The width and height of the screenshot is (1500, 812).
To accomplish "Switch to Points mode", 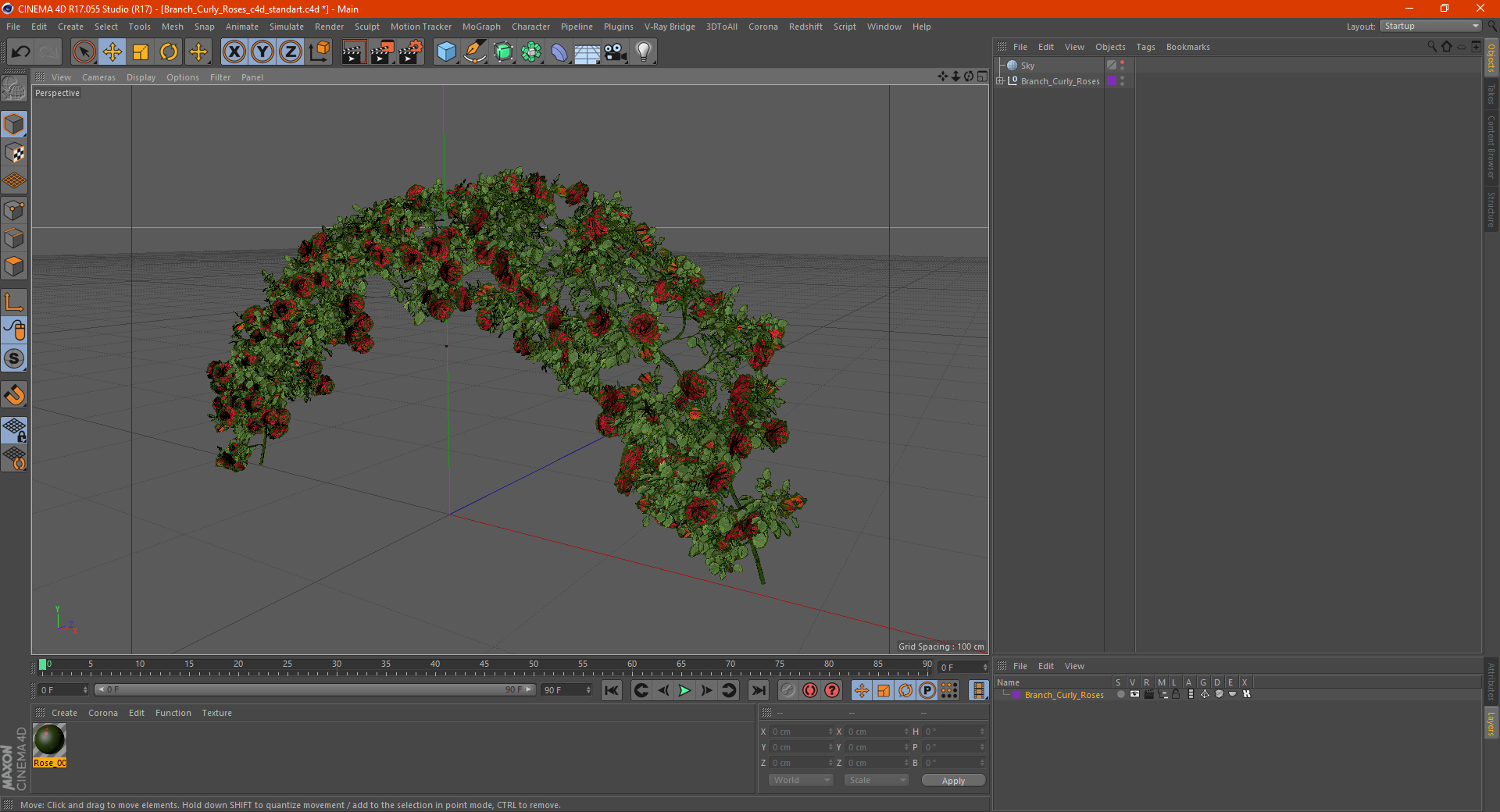I will click(14, 210).
